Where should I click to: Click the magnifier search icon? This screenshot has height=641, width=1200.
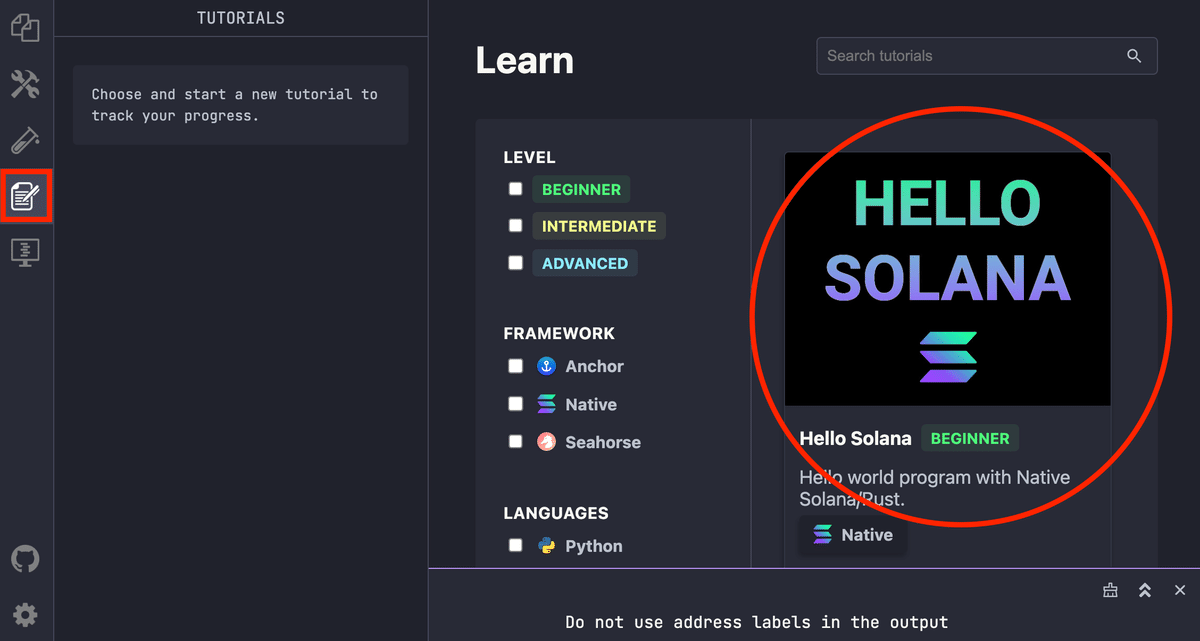1134,56
